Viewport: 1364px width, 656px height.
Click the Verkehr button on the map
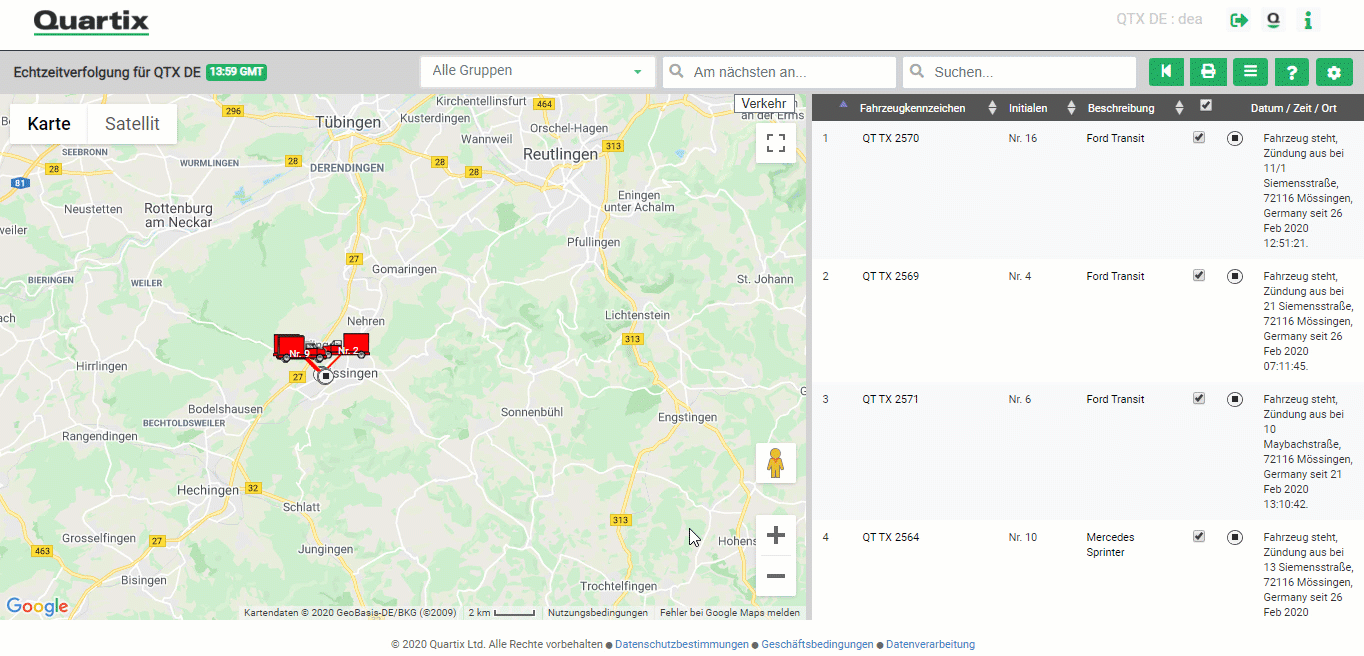point(765,103)
